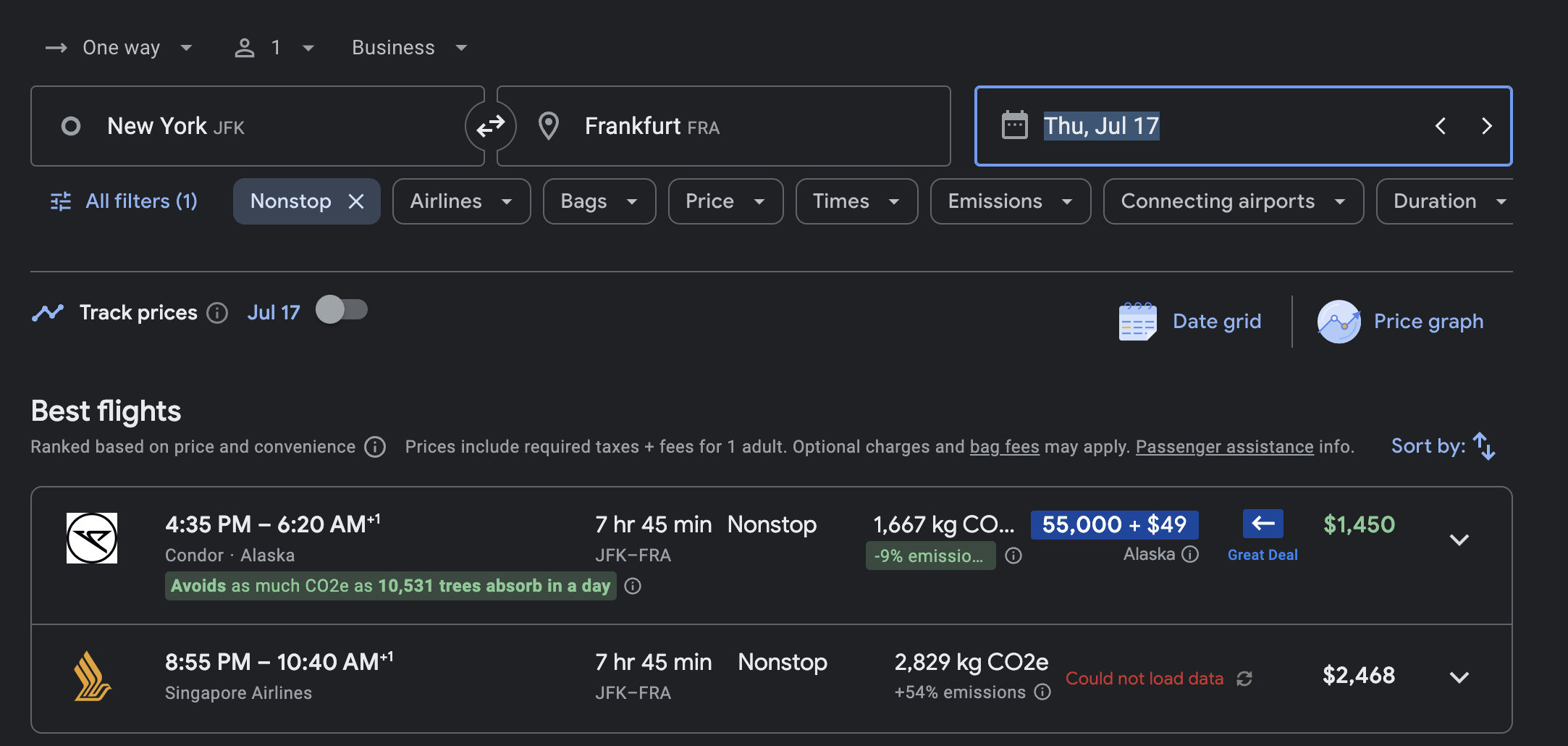1568x746 pixels.
Task: Edit destination field Frankfurt FRA
Action: coord(724,126)
